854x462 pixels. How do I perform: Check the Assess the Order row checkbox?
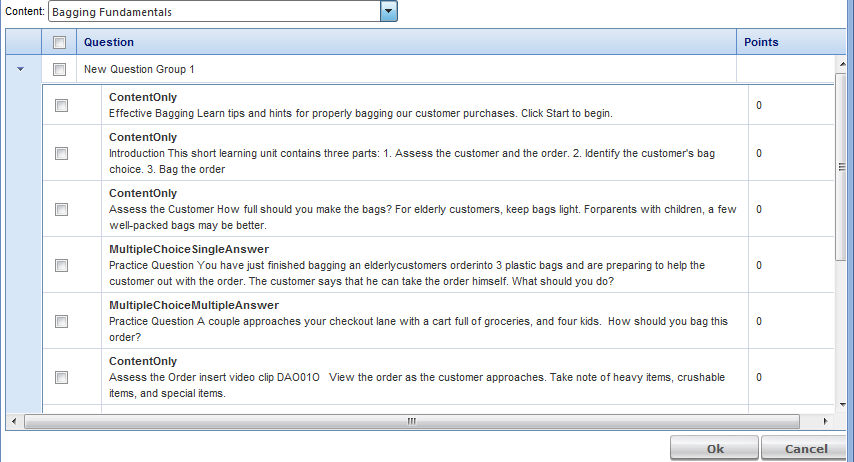click(x=62, y=377)
